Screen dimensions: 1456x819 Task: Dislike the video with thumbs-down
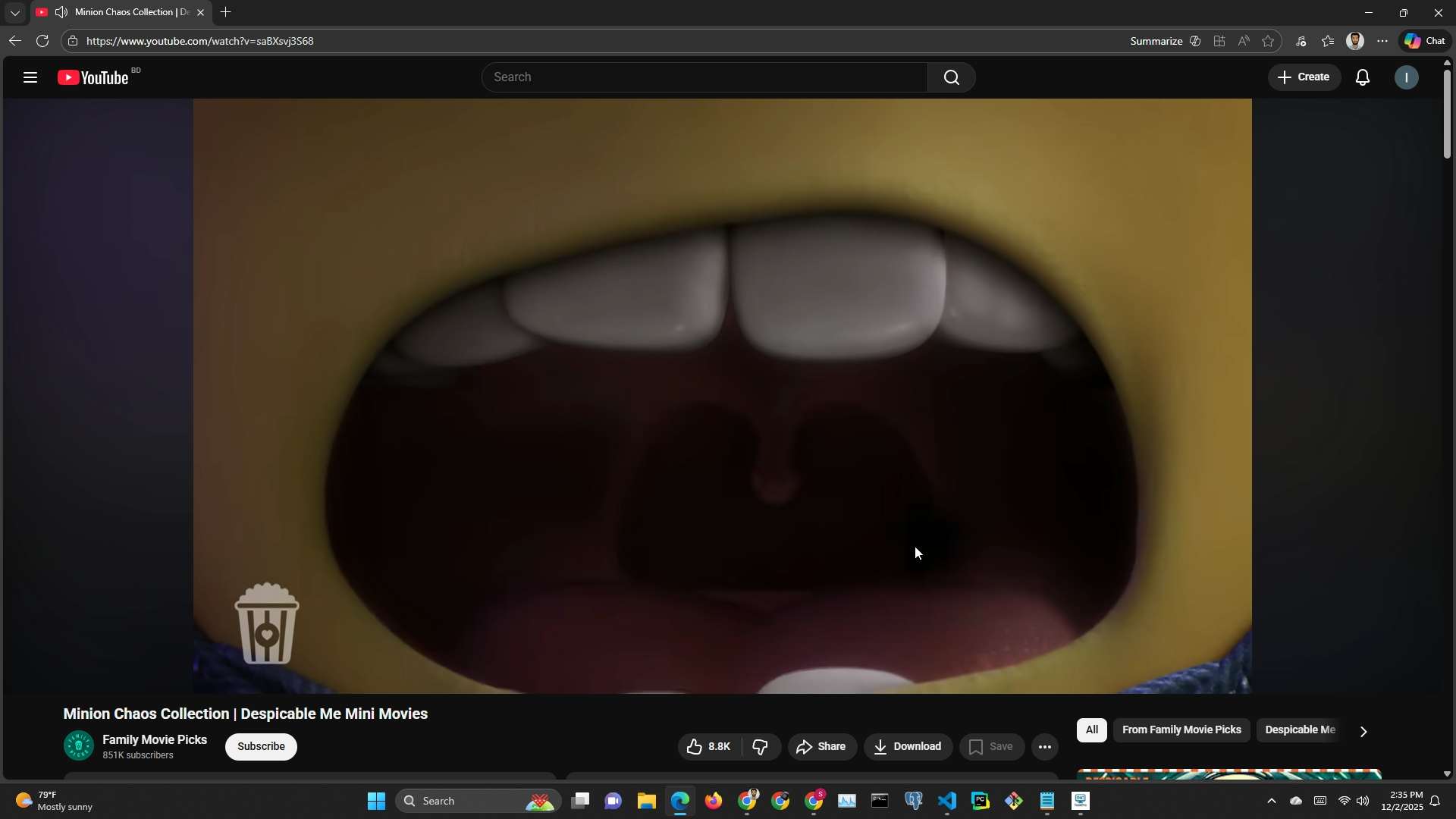coord(761,747)
